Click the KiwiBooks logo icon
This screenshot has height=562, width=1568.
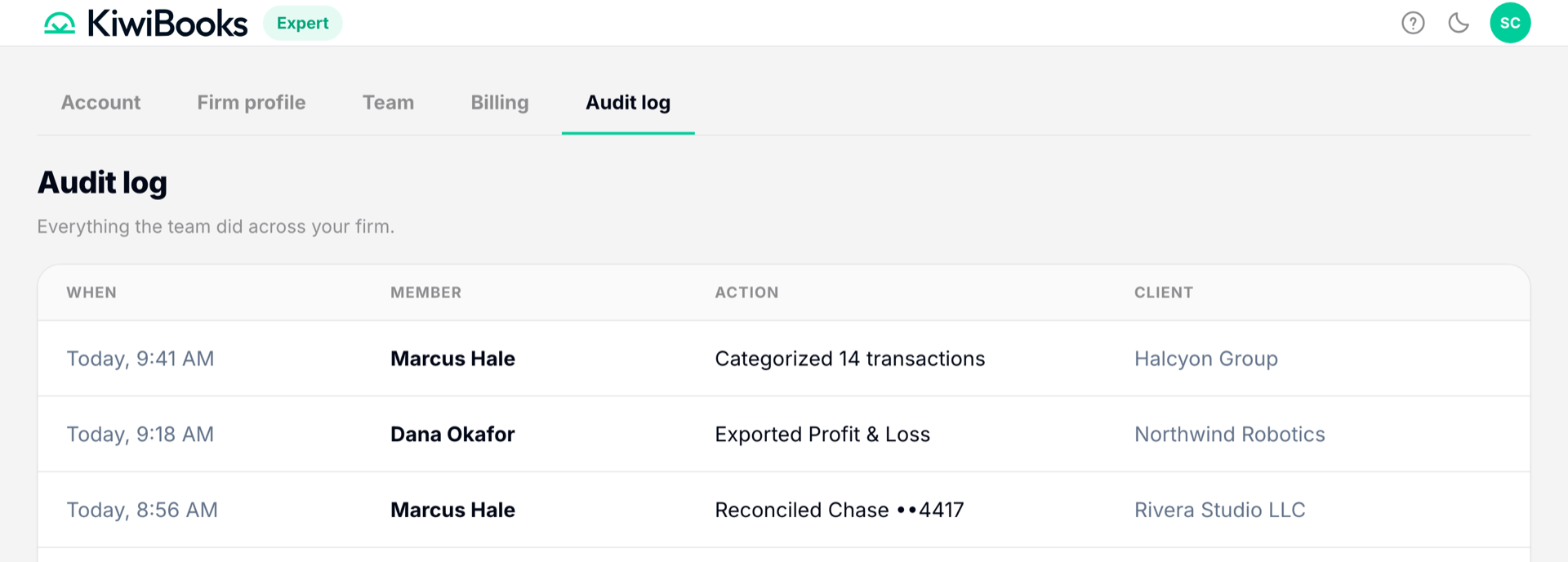(x=60, y=23)
